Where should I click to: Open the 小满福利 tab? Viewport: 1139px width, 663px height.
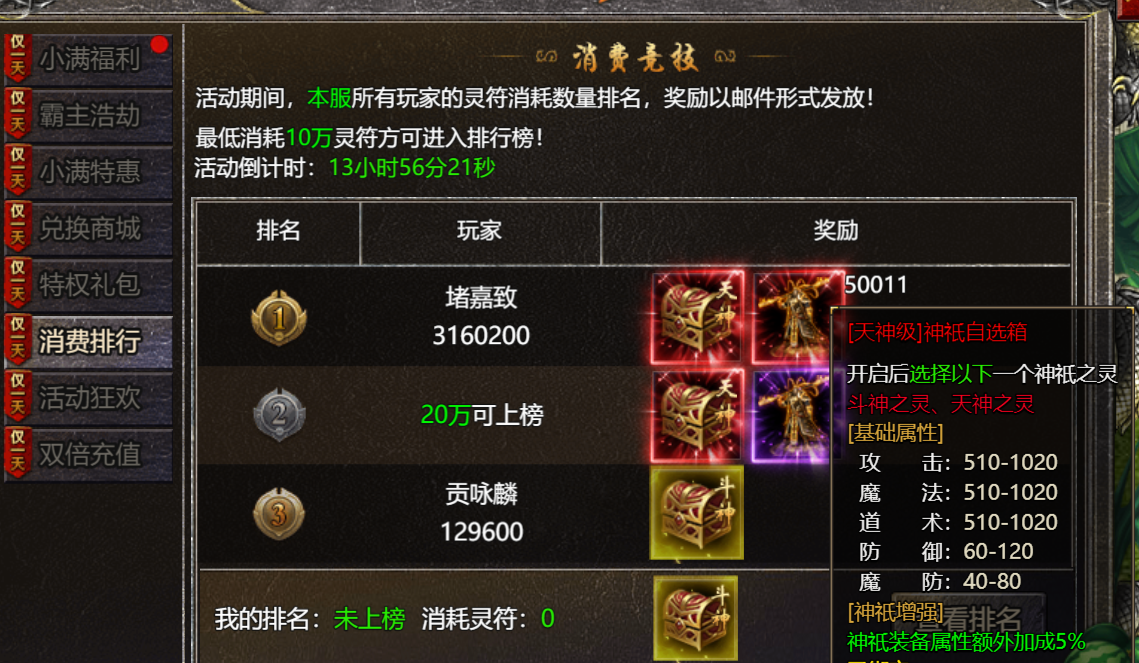coord(89,59)
